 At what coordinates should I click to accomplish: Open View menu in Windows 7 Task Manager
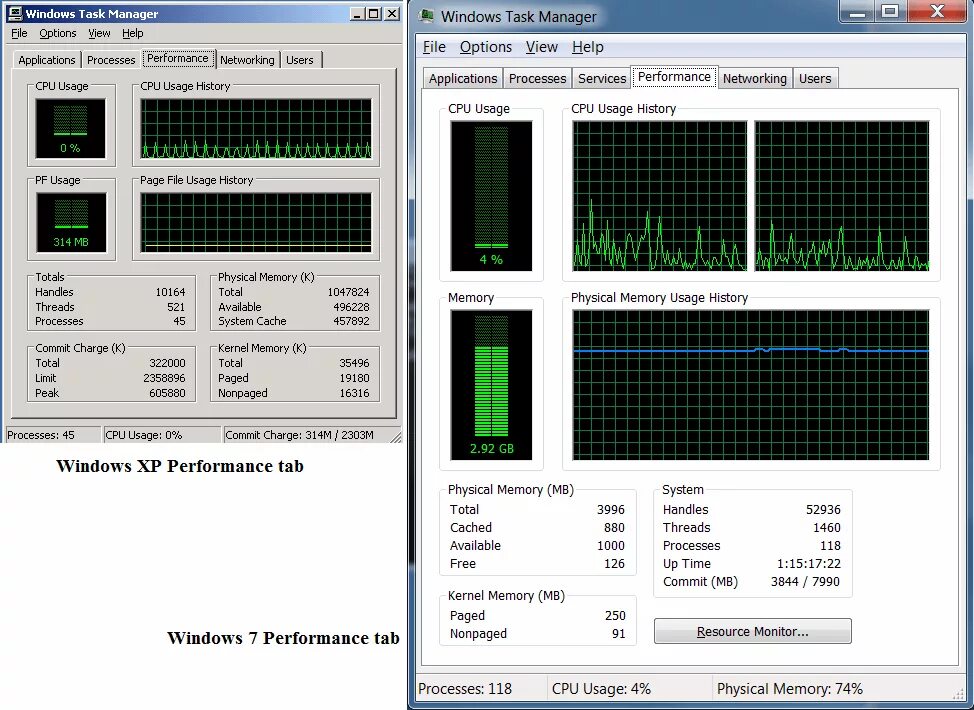tap(542, 47)
